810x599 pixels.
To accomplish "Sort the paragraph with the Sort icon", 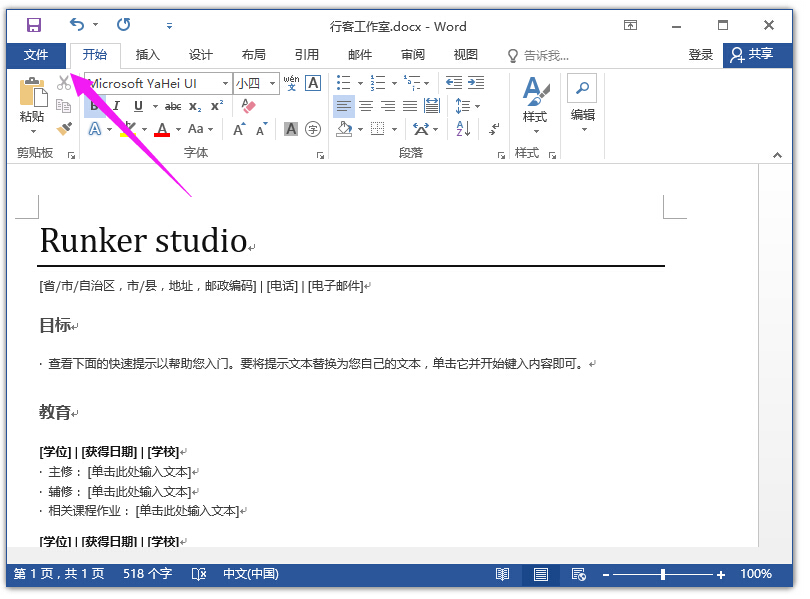I will pos(461,128).
